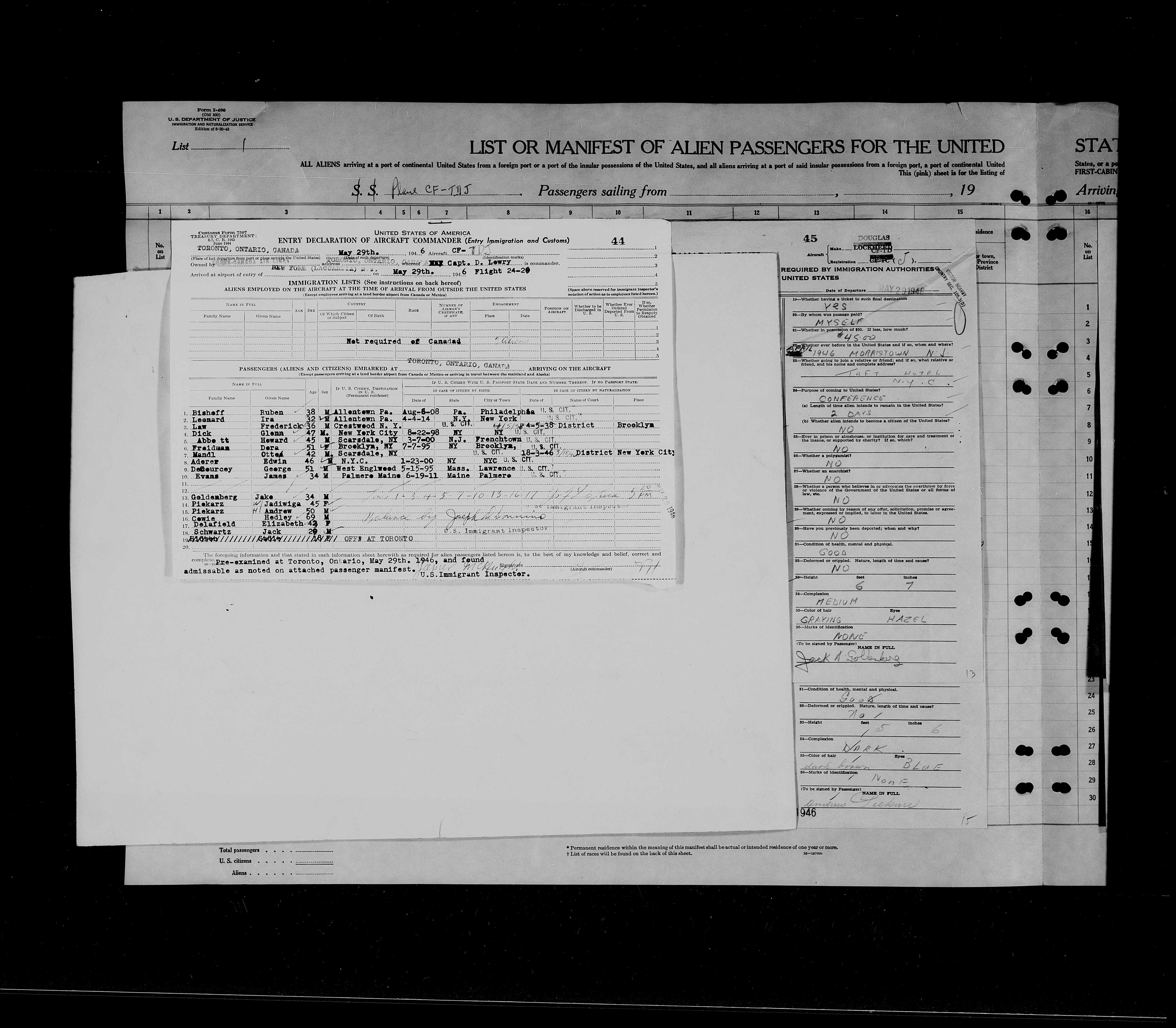Select 'Mandl' family name in row 7
This screenshot has width=1176, height=1028.
click(x=204, y=455)
